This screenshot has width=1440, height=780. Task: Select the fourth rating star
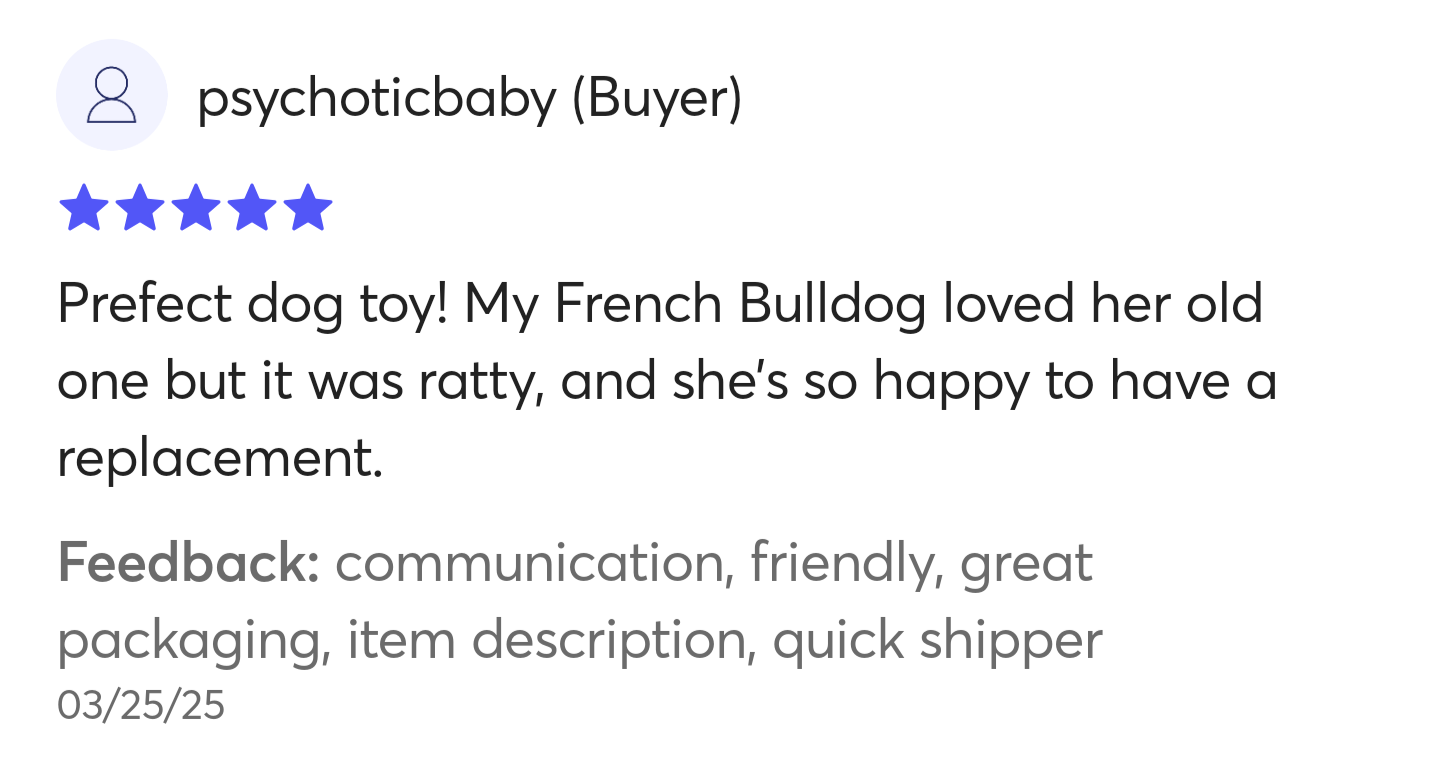(251, 208)
